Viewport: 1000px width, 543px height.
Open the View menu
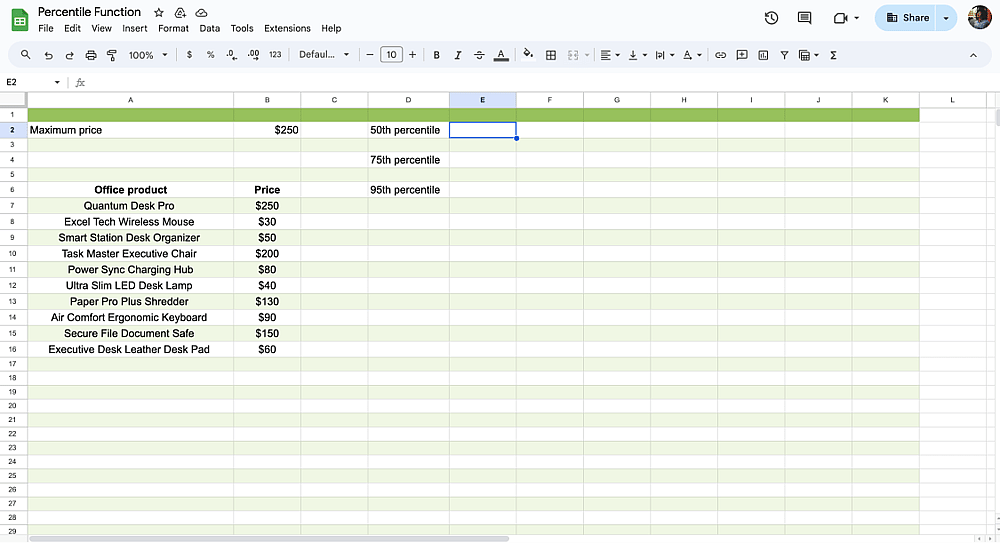pyautogui.click(x=101, y=29)
